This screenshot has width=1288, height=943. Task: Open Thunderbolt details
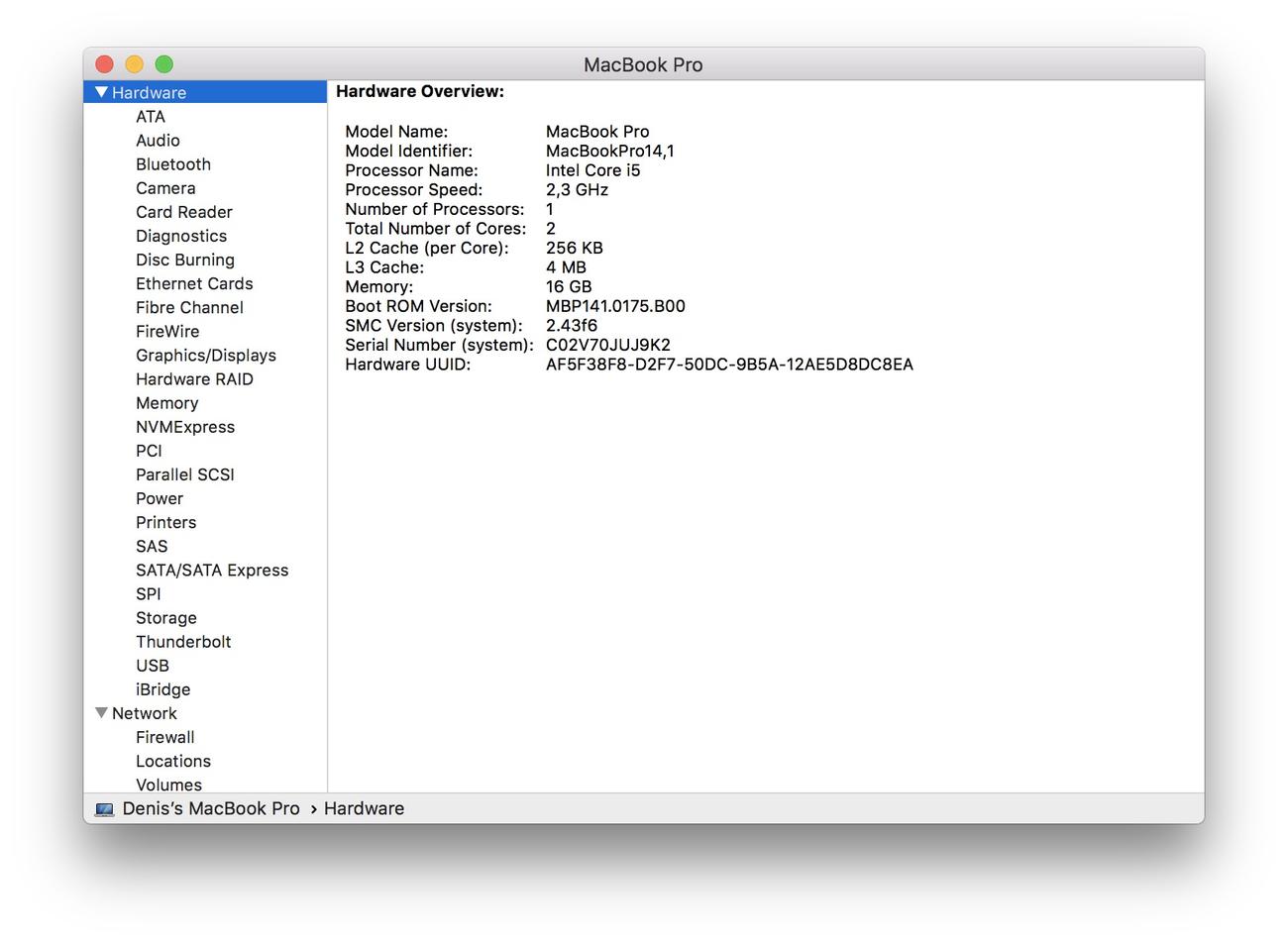point(183,642)
